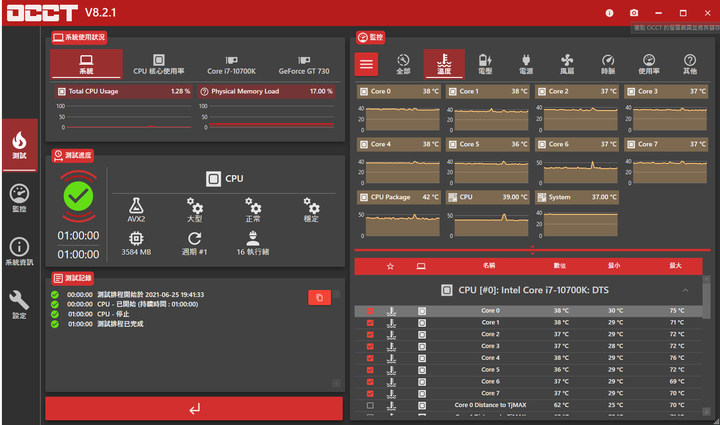This screenshot has height=425, width=720.
Task: Open the 測試 (Test) sidebar section
Action: (x=20, y=145)
